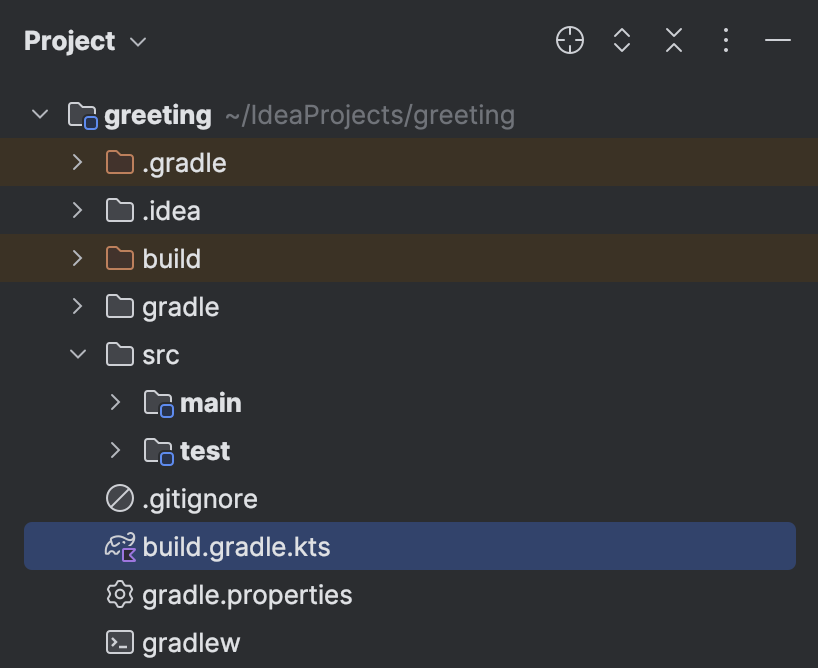Image resolution: width=818 pixels, height=668 pixels.
Task: Click the Hide tool window minimize icon
Action: [777, 41]
